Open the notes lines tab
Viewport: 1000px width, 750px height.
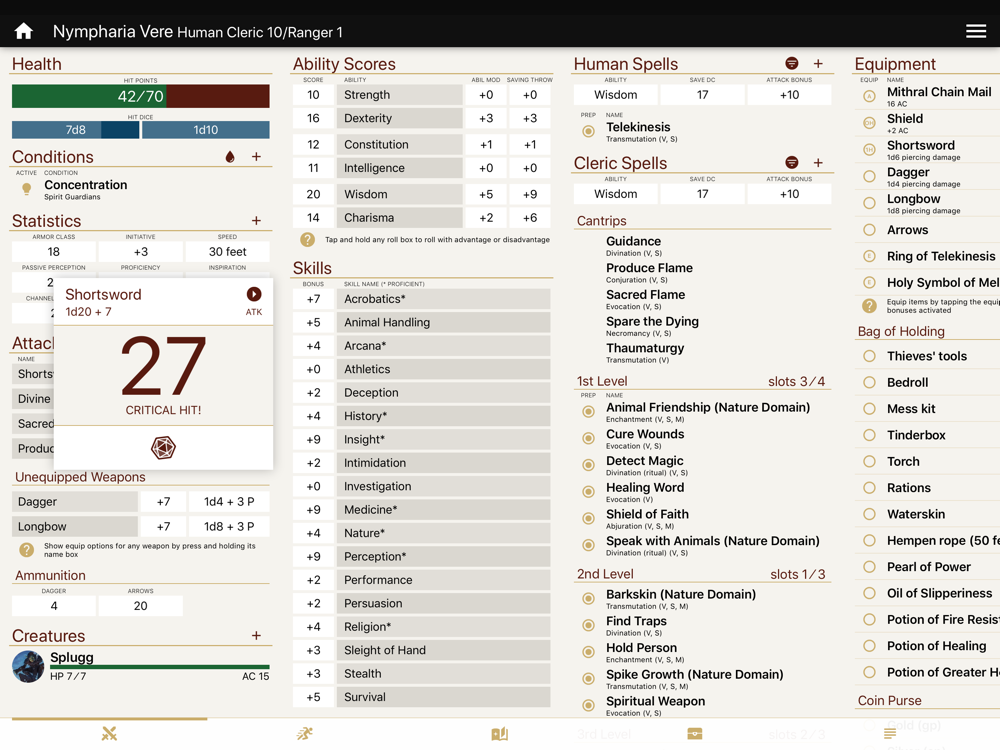pos(890,734)
